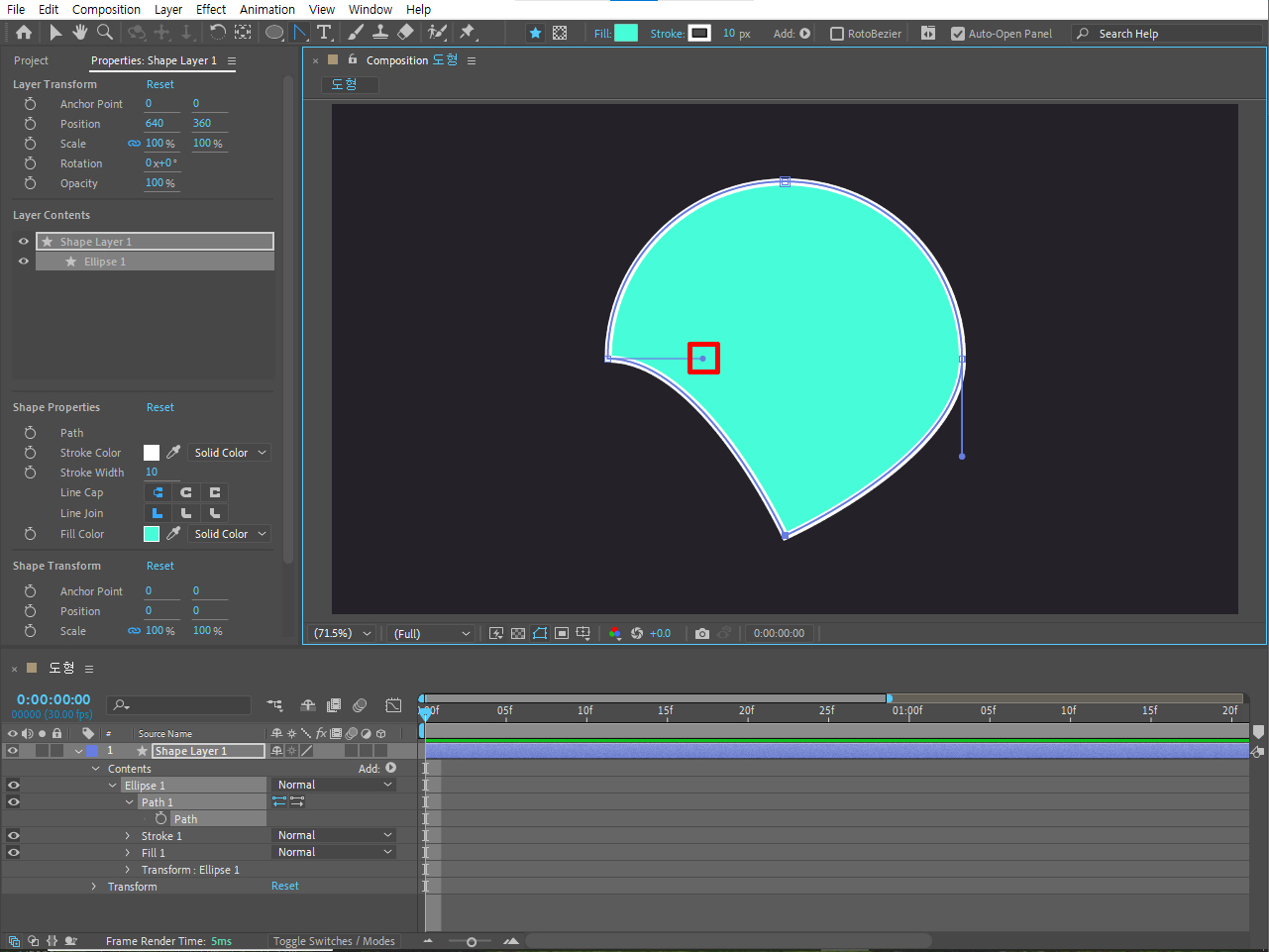Image resolution: width=1269 pixels, height=952 pixels.
Task: Hide Shape Layer 1 in Layer Contents
Action: click(24, 241)
